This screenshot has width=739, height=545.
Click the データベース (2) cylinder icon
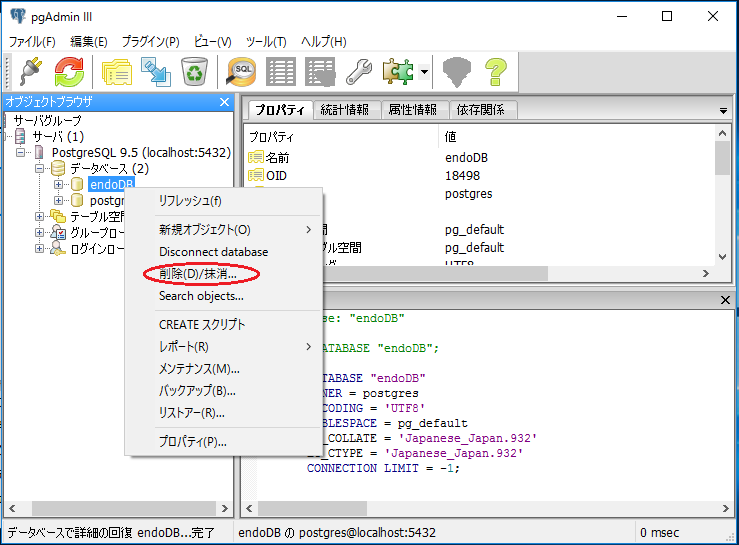pos(57,168)
